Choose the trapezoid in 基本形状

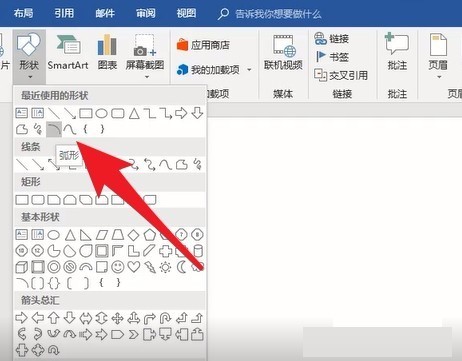118,235
